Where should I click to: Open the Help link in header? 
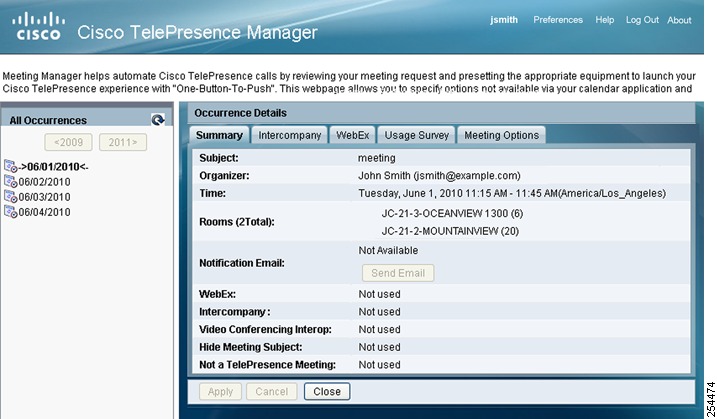pyautogui.click(x=605, y=20)
